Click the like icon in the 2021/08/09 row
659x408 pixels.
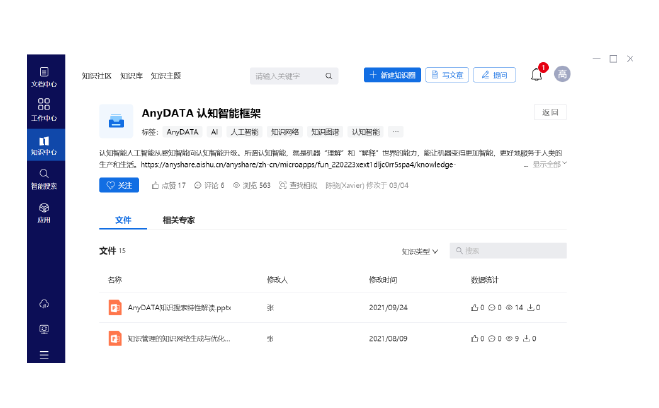474,338
